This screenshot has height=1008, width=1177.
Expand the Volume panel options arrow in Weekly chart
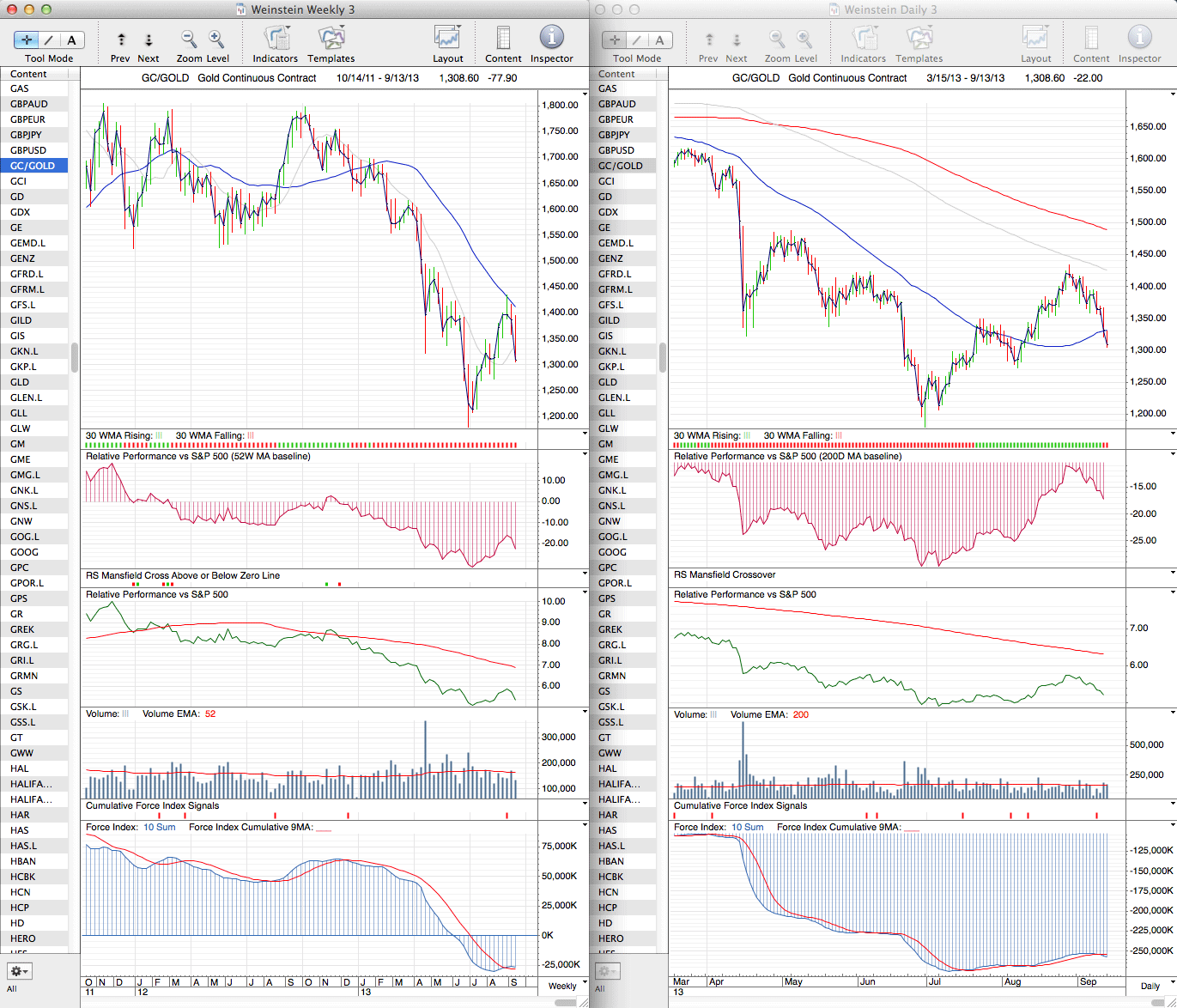pos(585,713)
